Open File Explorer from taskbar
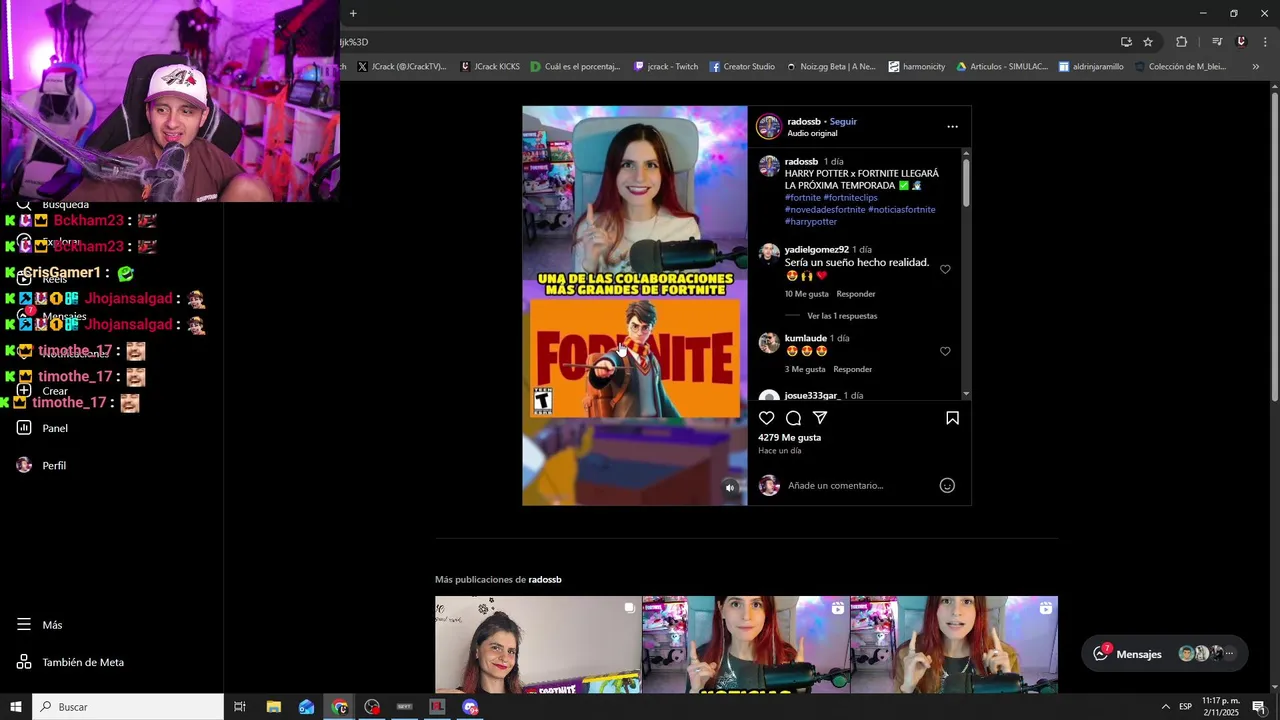 point(273,707)
